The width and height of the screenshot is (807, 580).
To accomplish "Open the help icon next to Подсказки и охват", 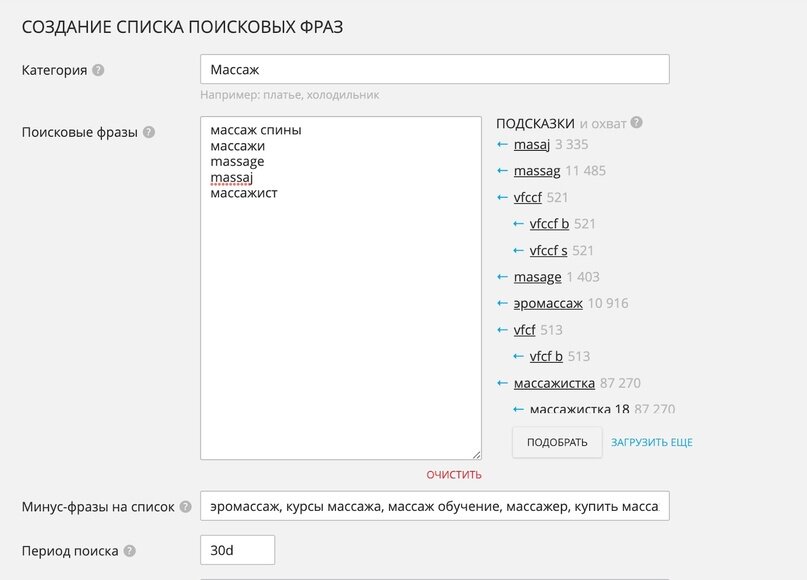I will pos(637,122).
